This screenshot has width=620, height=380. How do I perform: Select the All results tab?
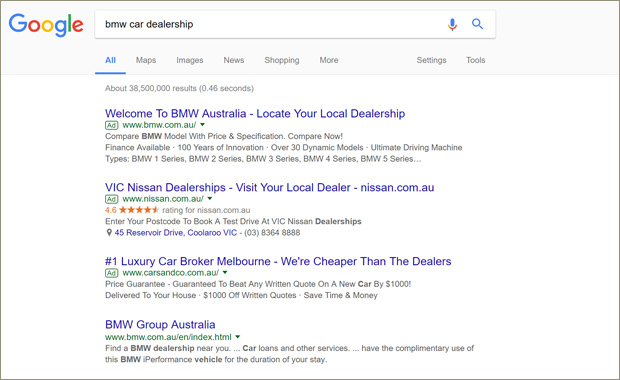coord(110,60)
